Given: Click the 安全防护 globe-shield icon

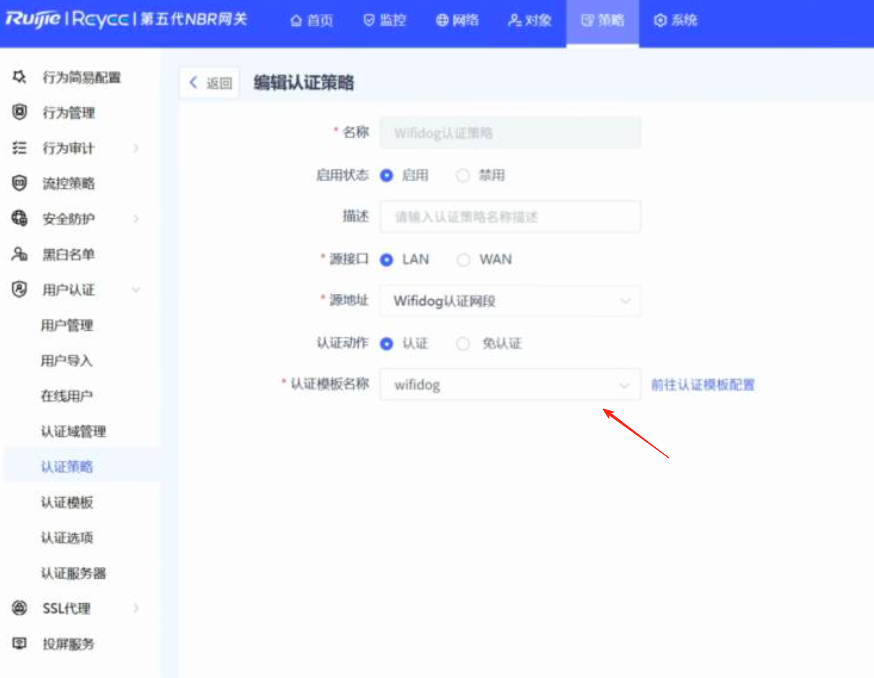Looking at the screenshot, I should (x=19, y=219).
